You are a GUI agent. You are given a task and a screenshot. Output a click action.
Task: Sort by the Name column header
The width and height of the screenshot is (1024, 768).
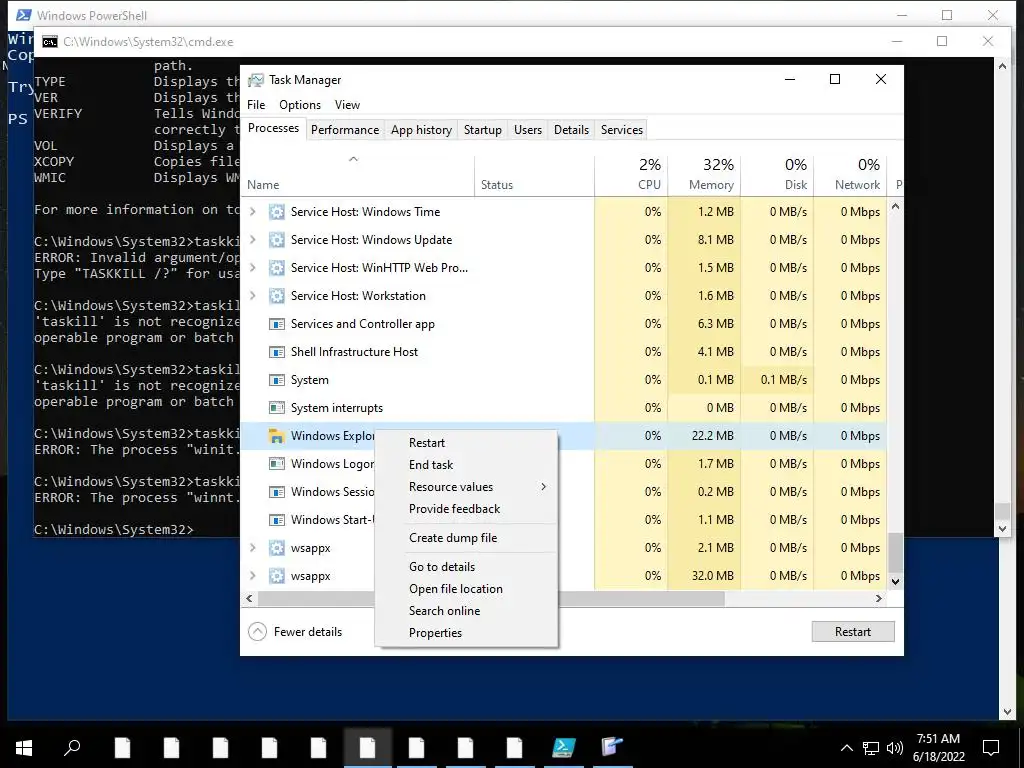pos(358,175)
